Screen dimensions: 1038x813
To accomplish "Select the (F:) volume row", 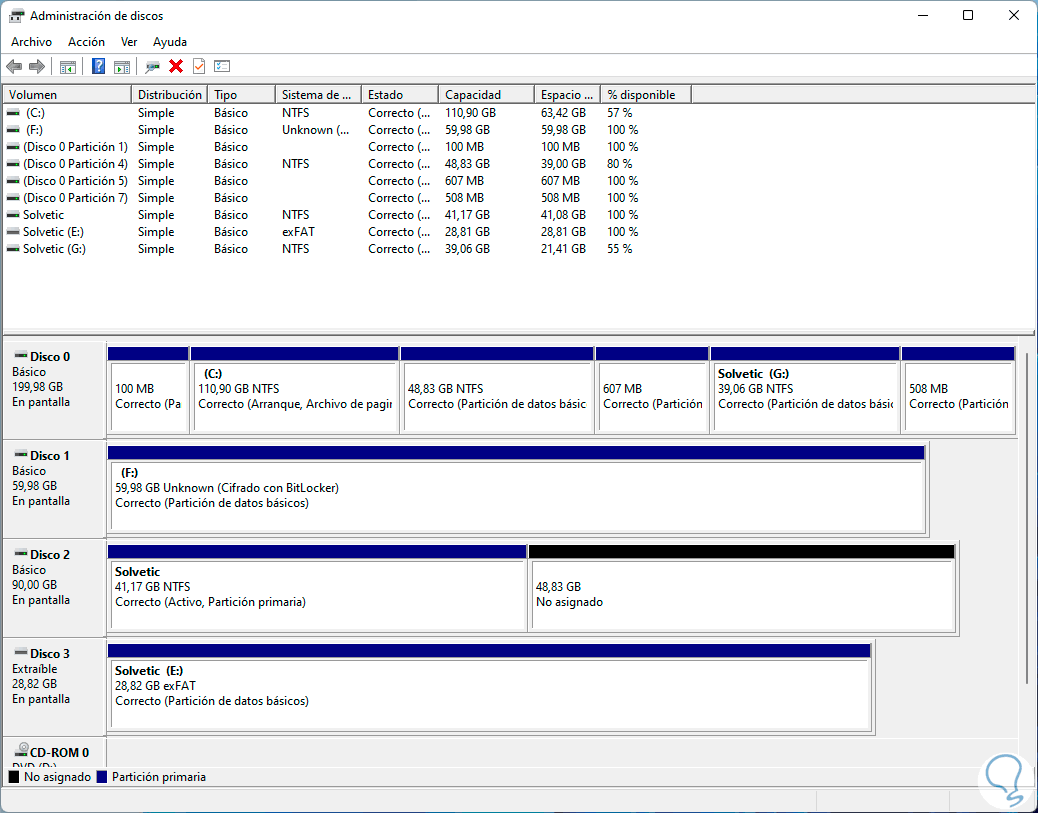I will (x=347, y=130).
